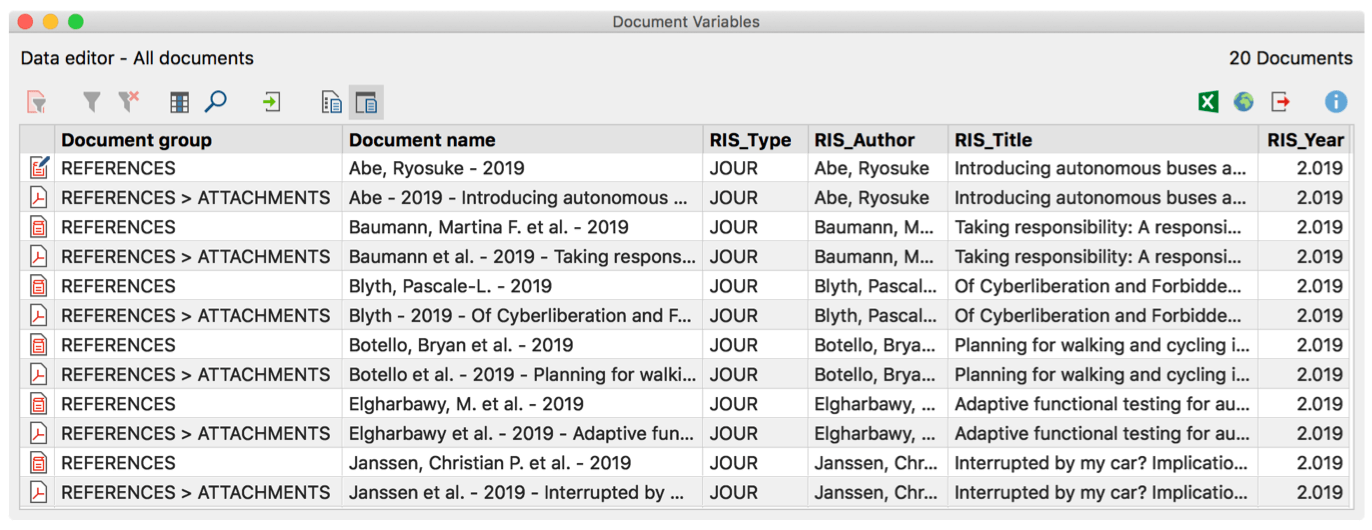Open as HTML using the globe icon

pos(1243,102)
